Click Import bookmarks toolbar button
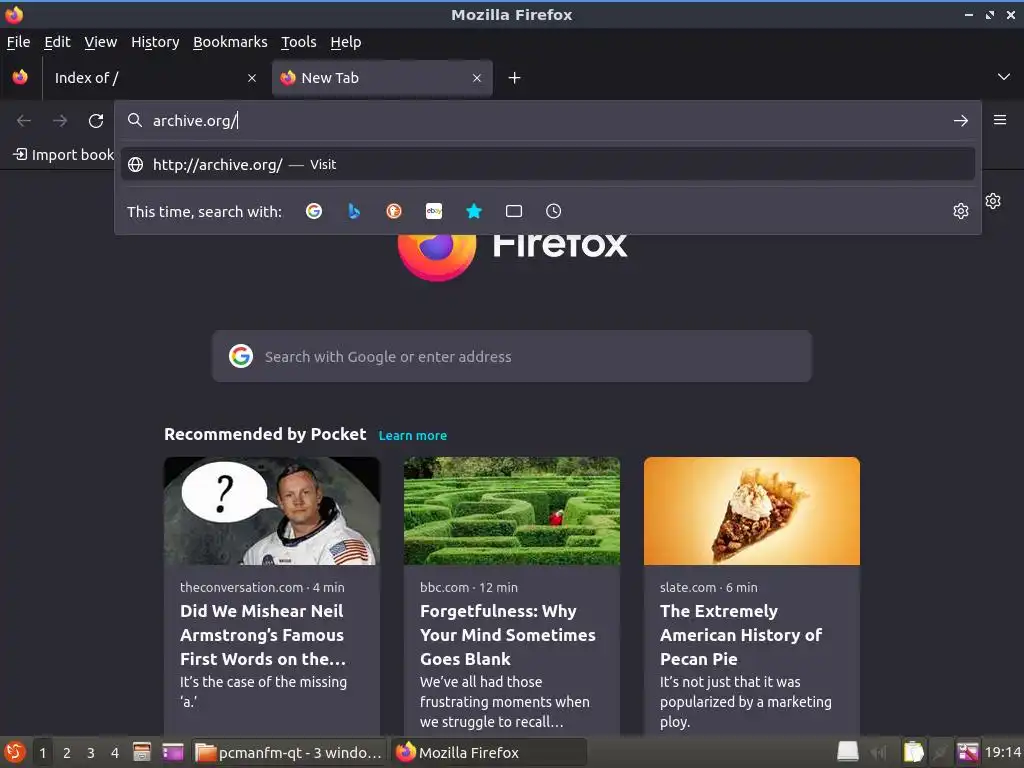 [x=63, y=155]
